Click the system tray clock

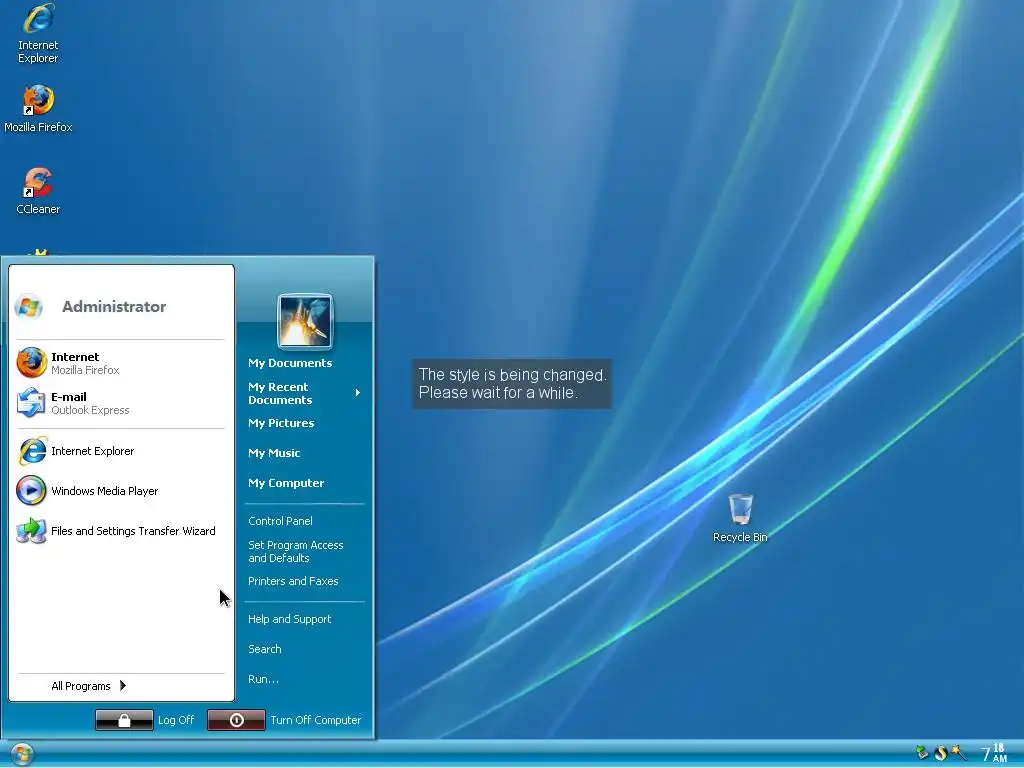pyautogui.click(x=994, y=753)
